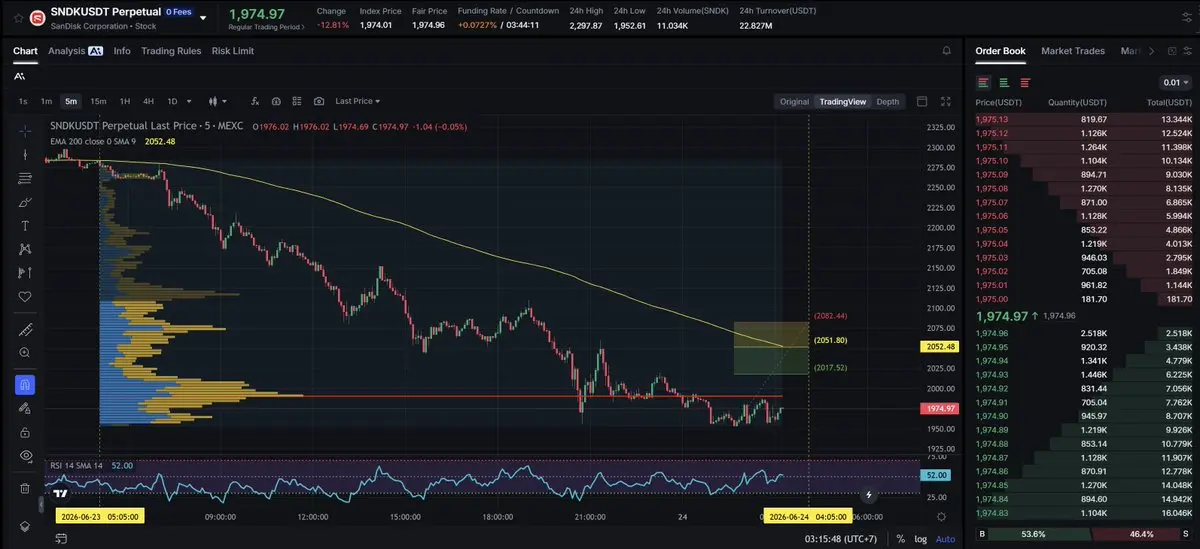This screenshot has height=549, width=1200.
Task: Select the crosshair cursor tool
Action: coord(25,131)
